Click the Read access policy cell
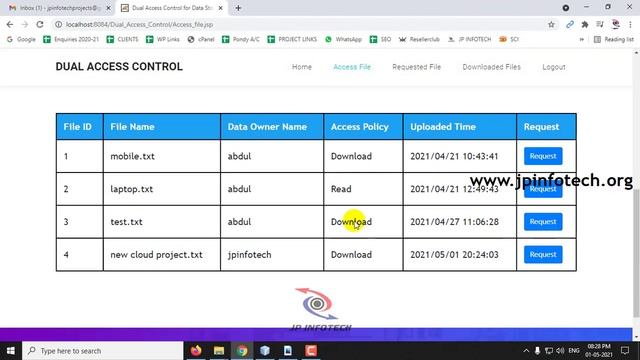 363,189
